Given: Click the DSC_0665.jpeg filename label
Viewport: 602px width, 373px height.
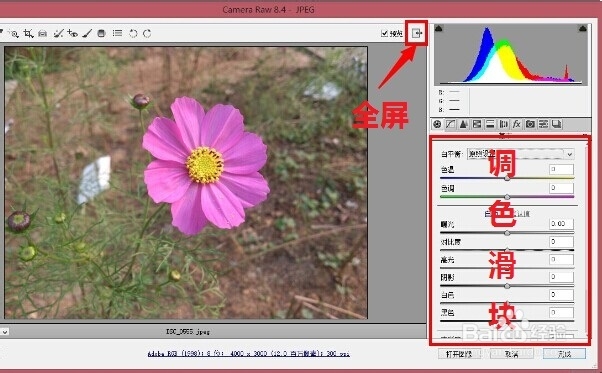Looking at the screenshot, I should (x=188, y=331).
